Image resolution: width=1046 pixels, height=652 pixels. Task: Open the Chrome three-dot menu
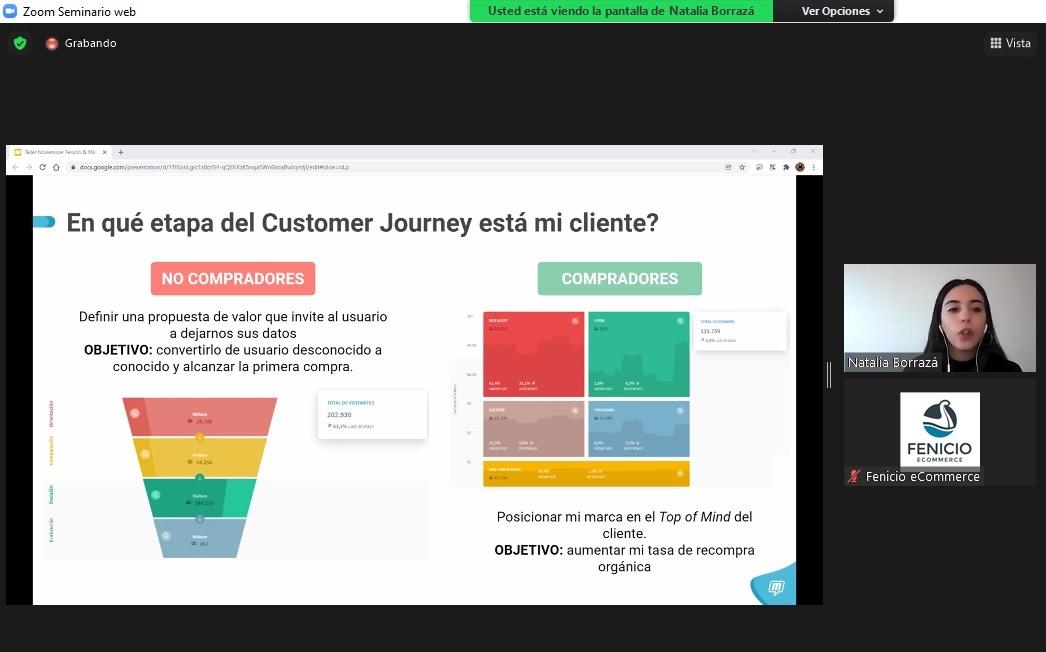[x=814, y=167]
